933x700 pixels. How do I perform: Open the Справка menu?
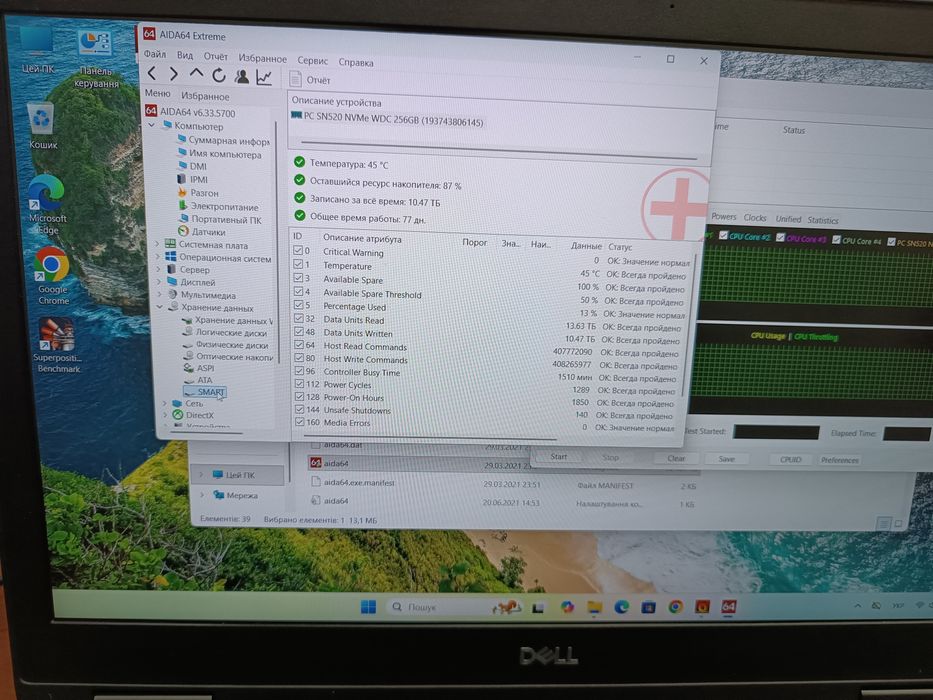(356, 62)
